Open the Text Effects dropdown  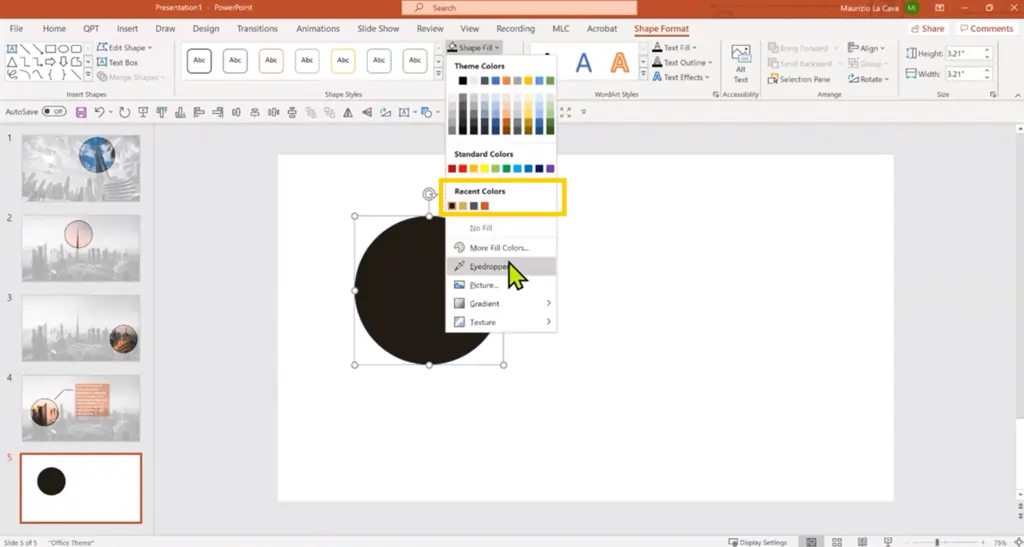[x=681, y=77]
